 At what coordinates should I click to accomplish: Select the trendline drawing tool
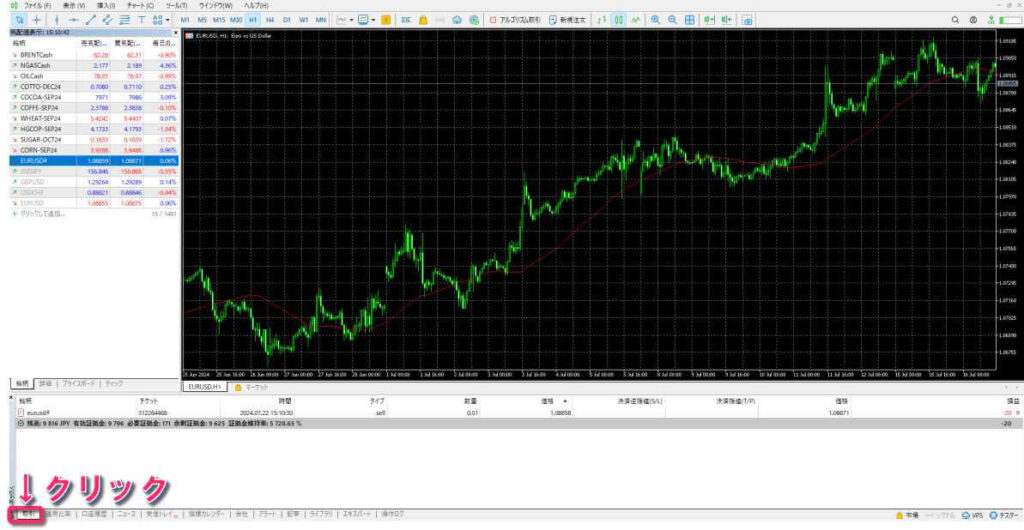91,19
